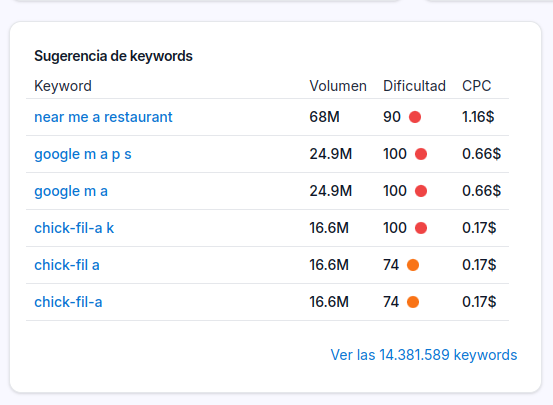Click the red difficulty dot in 'chick-fil-a k' row
Viewport: 553px width, 405px height.
click(x=421, y=228)
